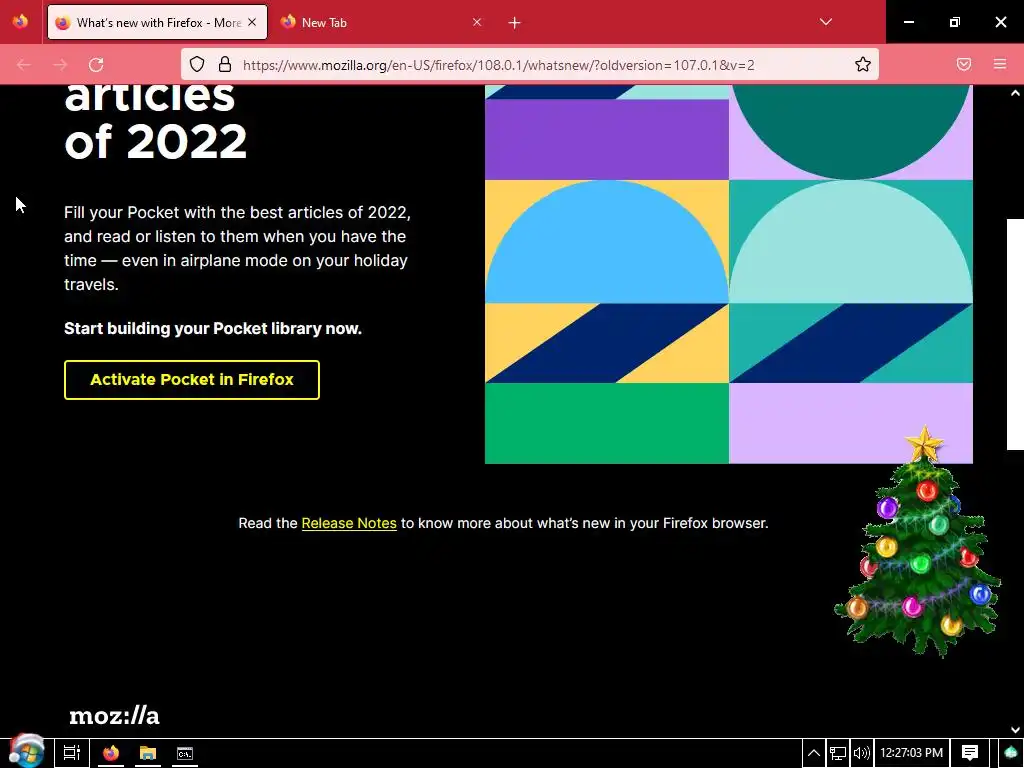Click the page scrollbar down arrow
Screen dimensions: 1024x768
pyautogui.click(x=1015, y=729)
